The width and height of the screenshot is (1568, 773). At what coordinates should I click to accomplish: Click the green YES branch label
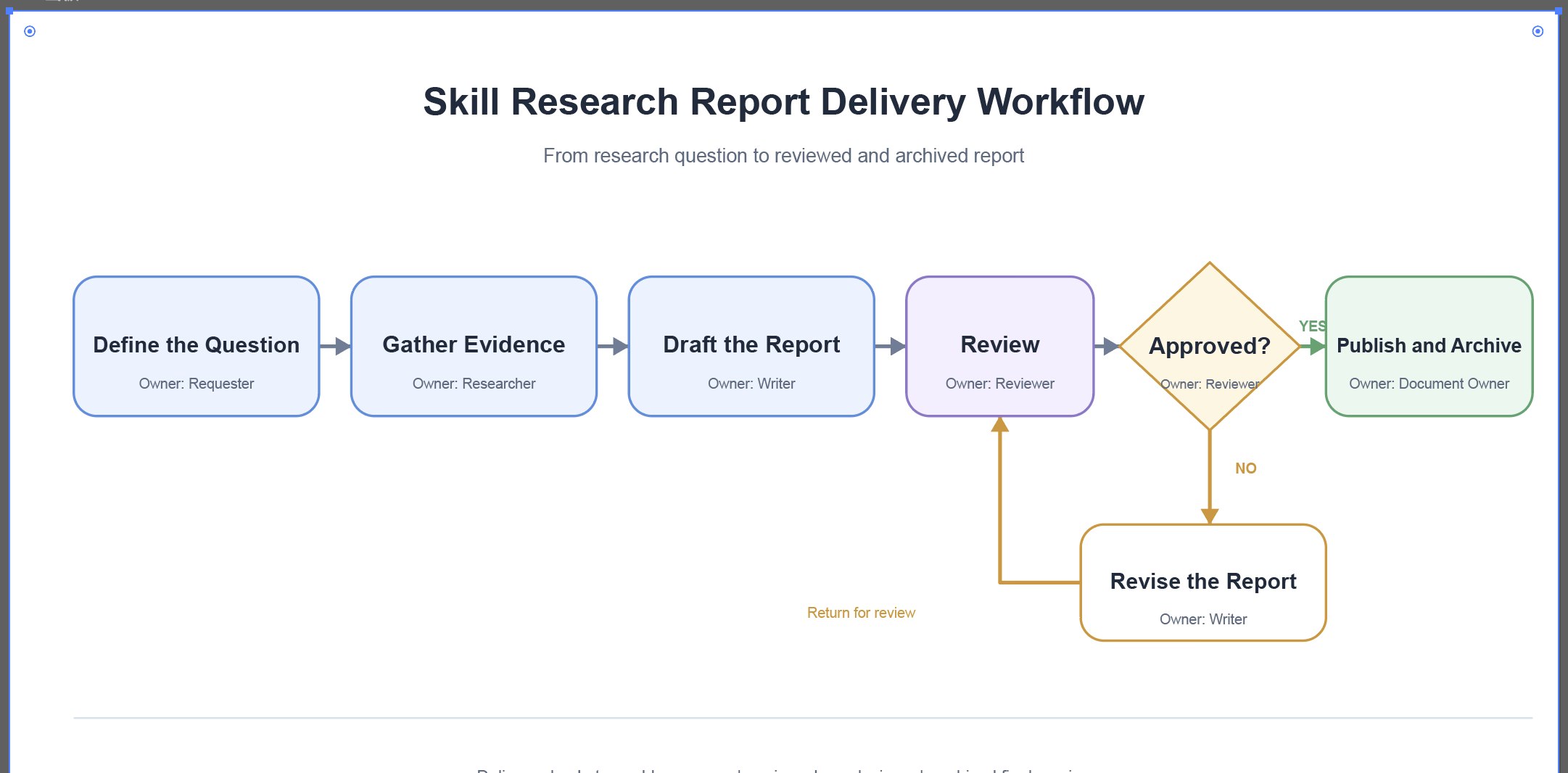[x=1312, y=326]
